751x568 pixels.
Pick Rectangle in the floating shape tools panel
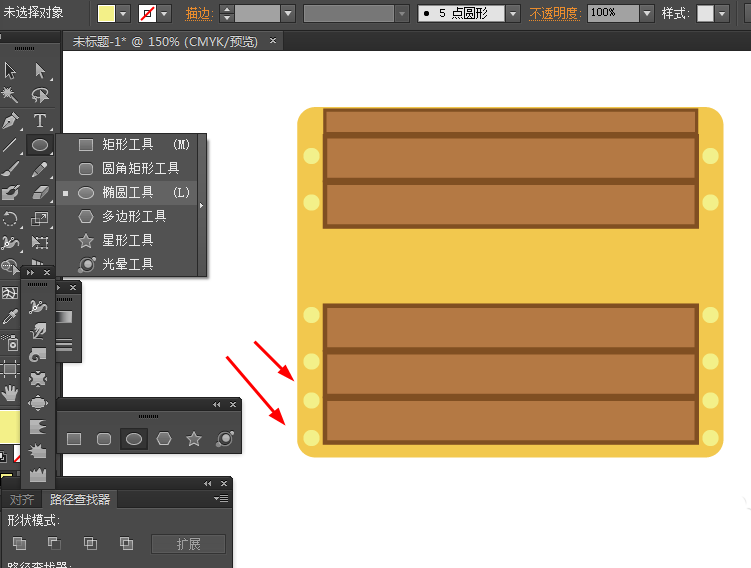click(74, 439)
